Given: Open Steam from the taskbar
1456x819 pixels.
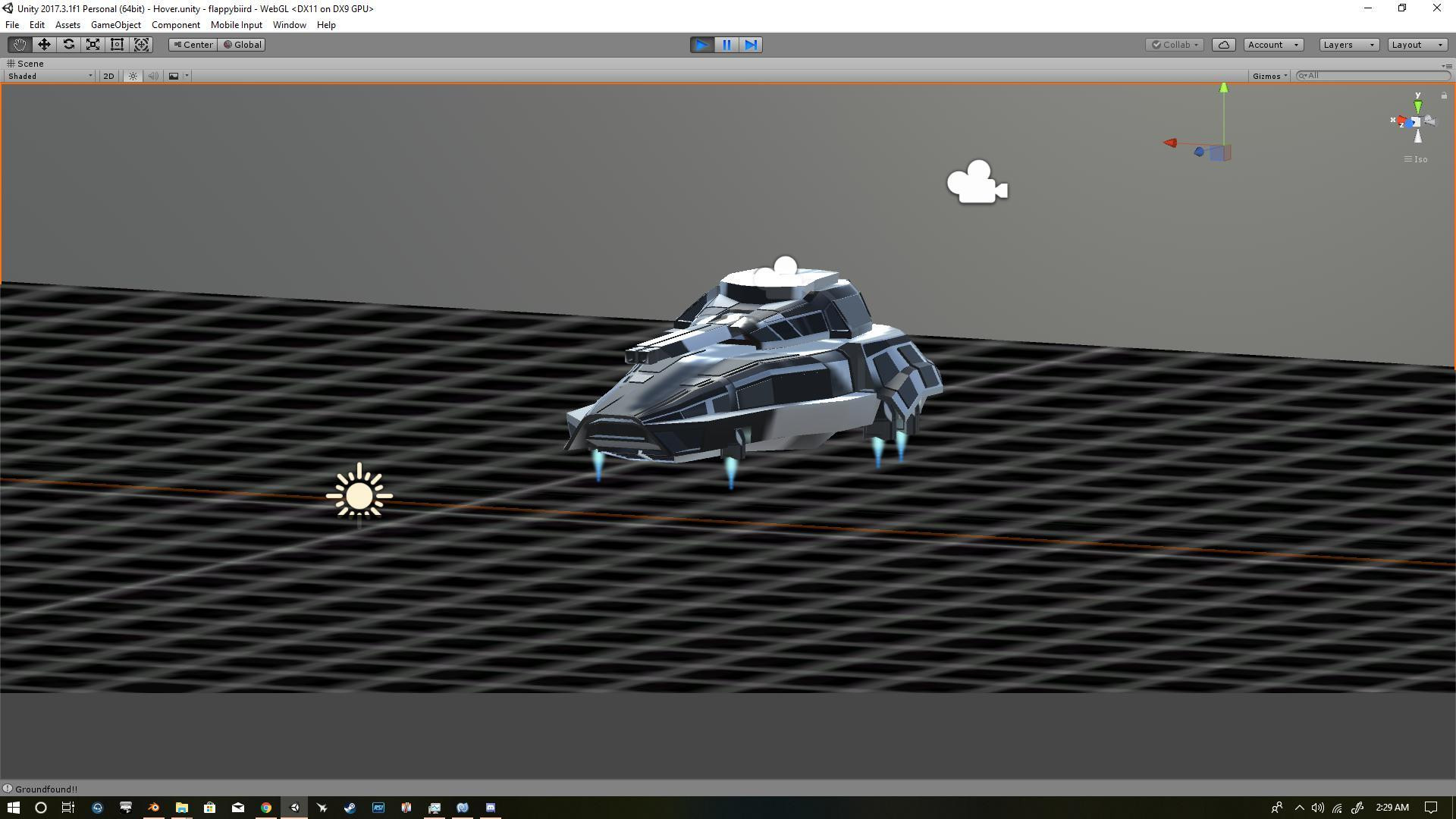Looking at the screenshot, I should 350,808.
